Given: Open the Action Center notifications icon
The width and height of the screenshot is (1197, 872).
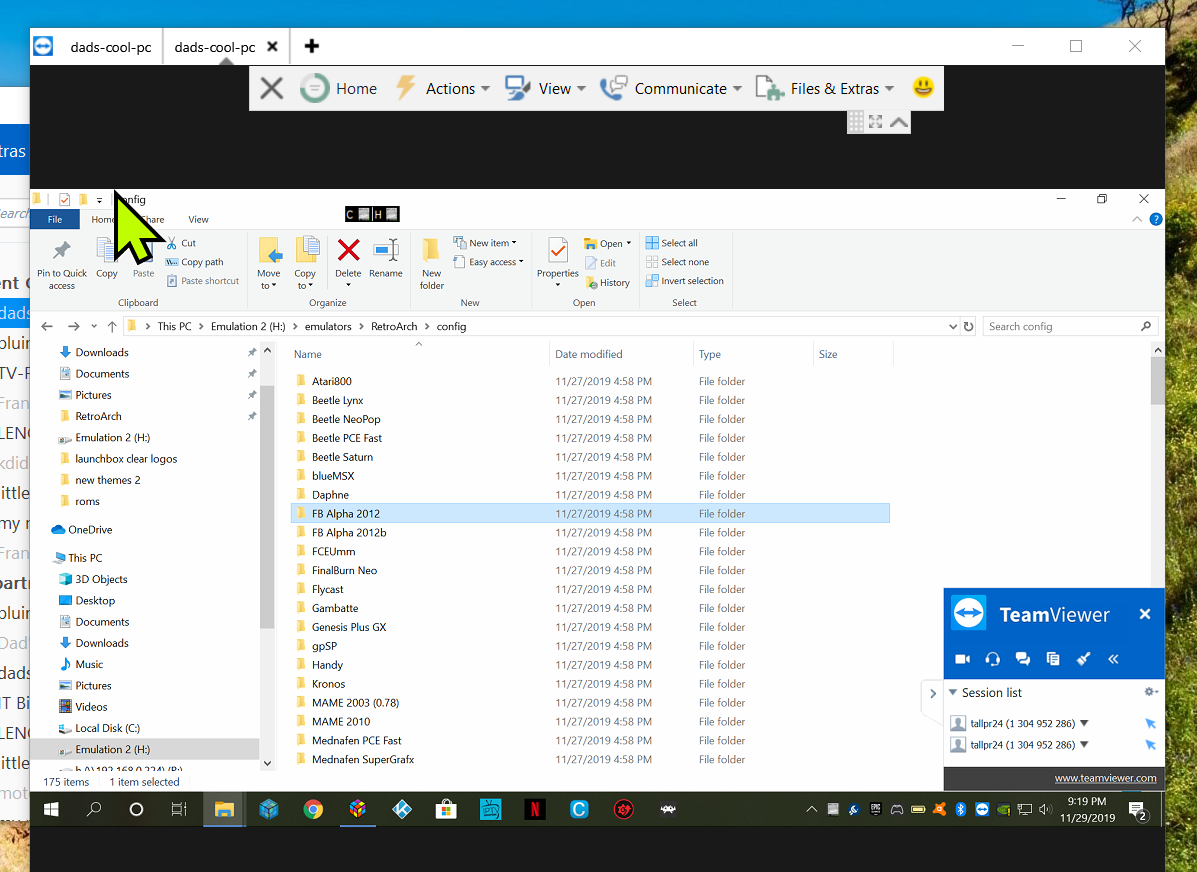Looking at the screenshot, I should coord(1137,811).
